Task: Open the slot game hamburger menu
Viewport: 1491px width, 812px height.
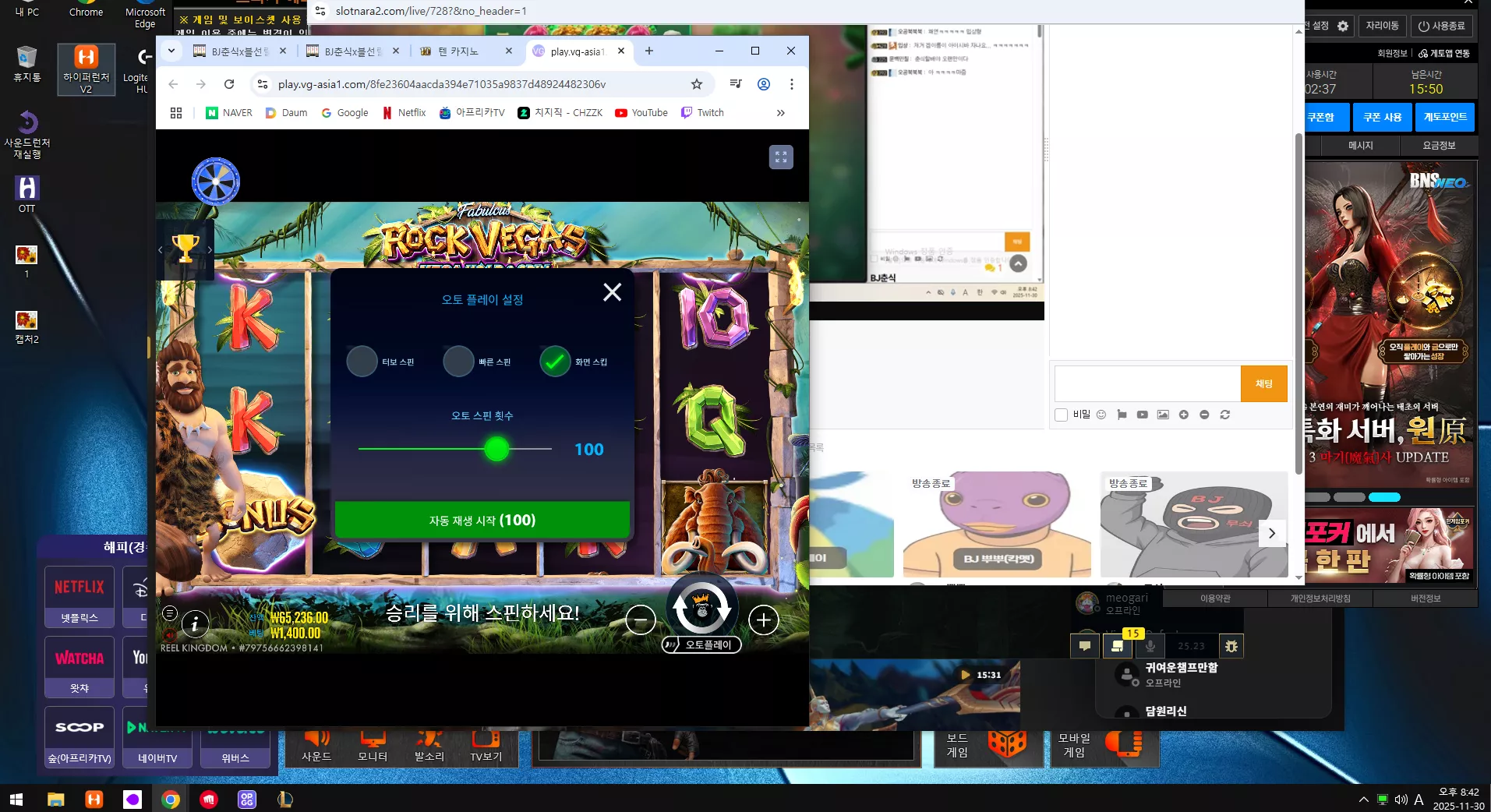Action: tap(170, 613)
